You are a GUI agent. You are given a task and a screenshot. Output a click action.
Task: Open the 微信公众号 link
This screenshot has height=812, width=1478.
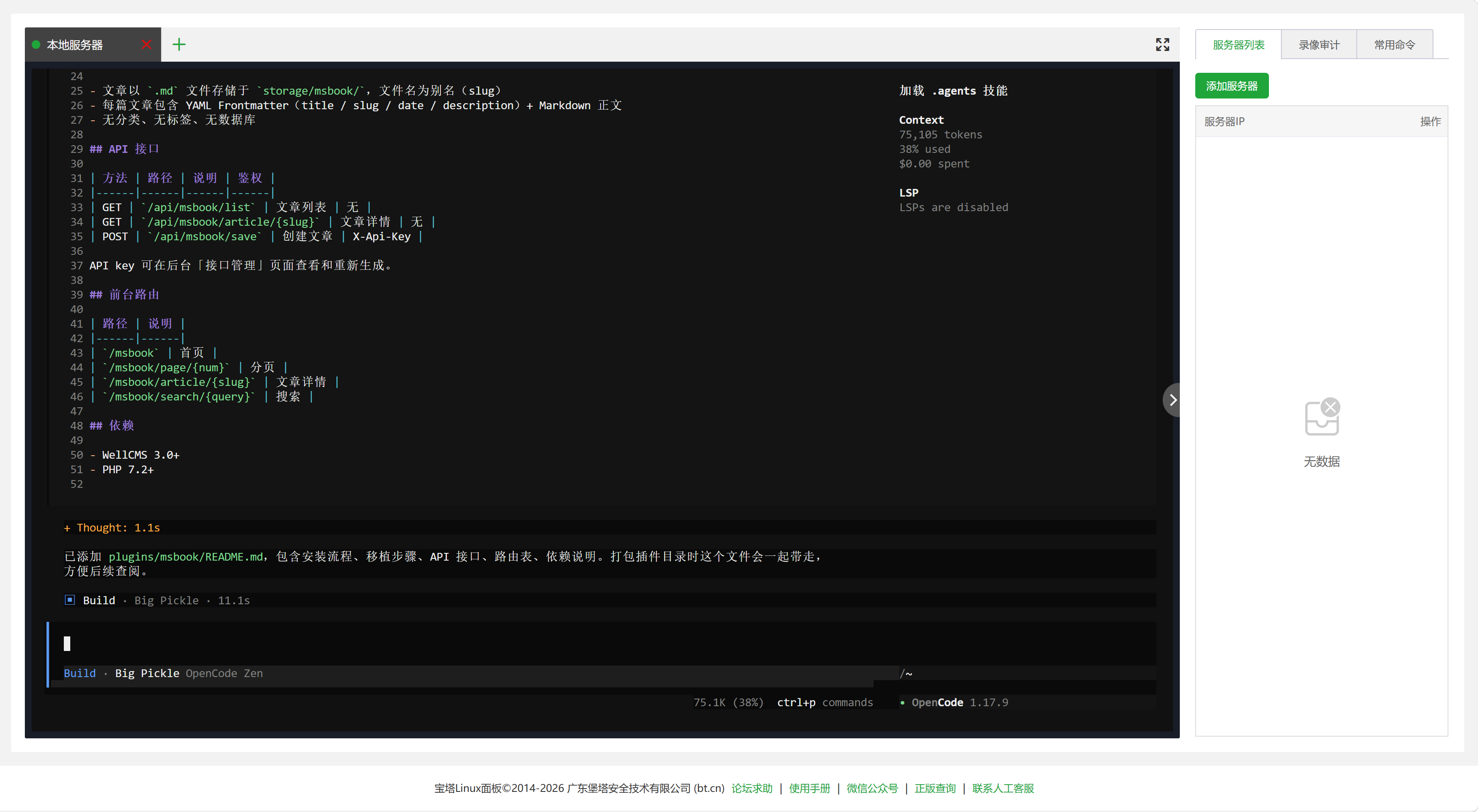(x=872, y=788)
